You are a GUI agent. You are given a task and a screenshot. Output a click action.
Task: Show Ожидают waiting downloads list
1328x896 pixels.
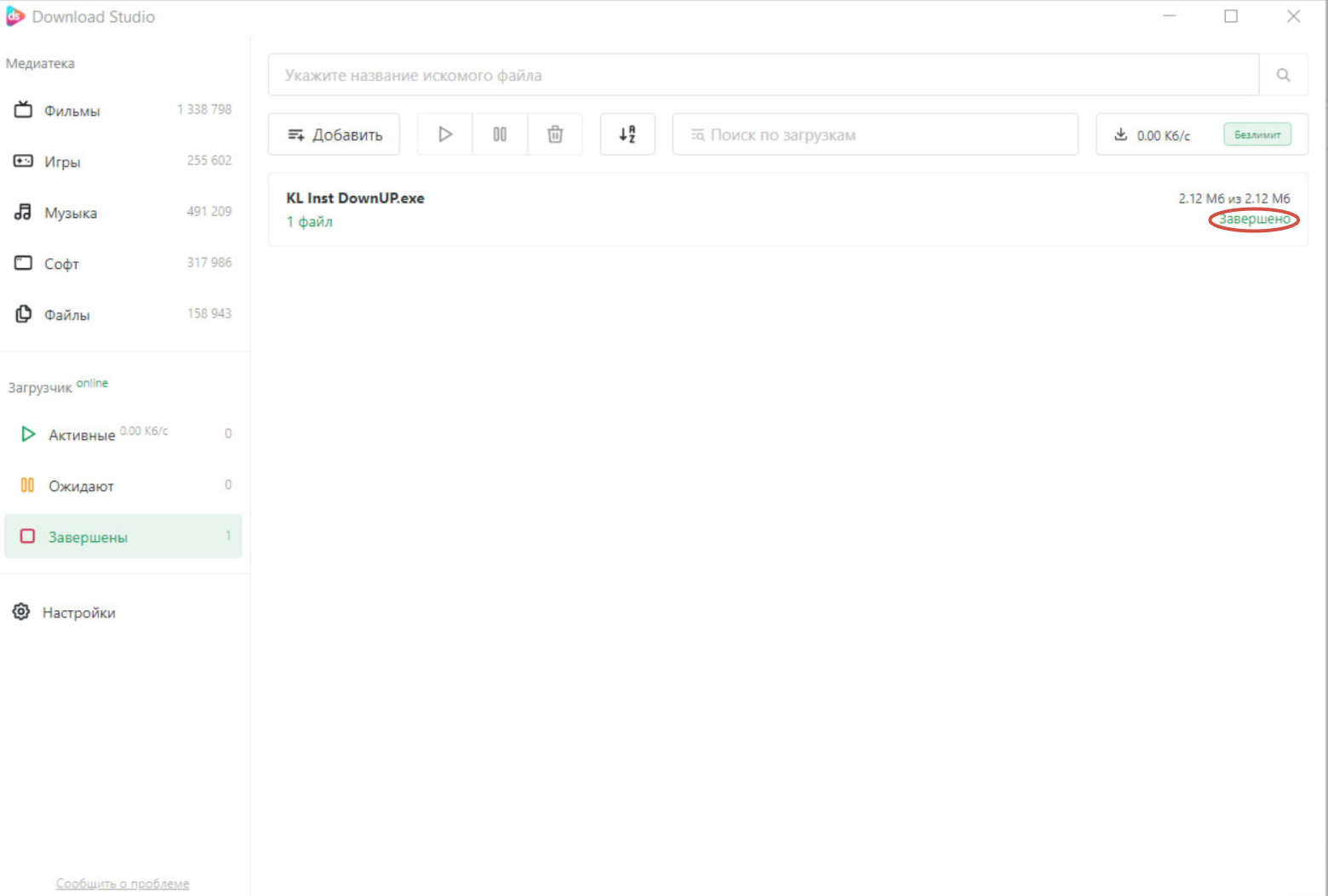point(123,485)
